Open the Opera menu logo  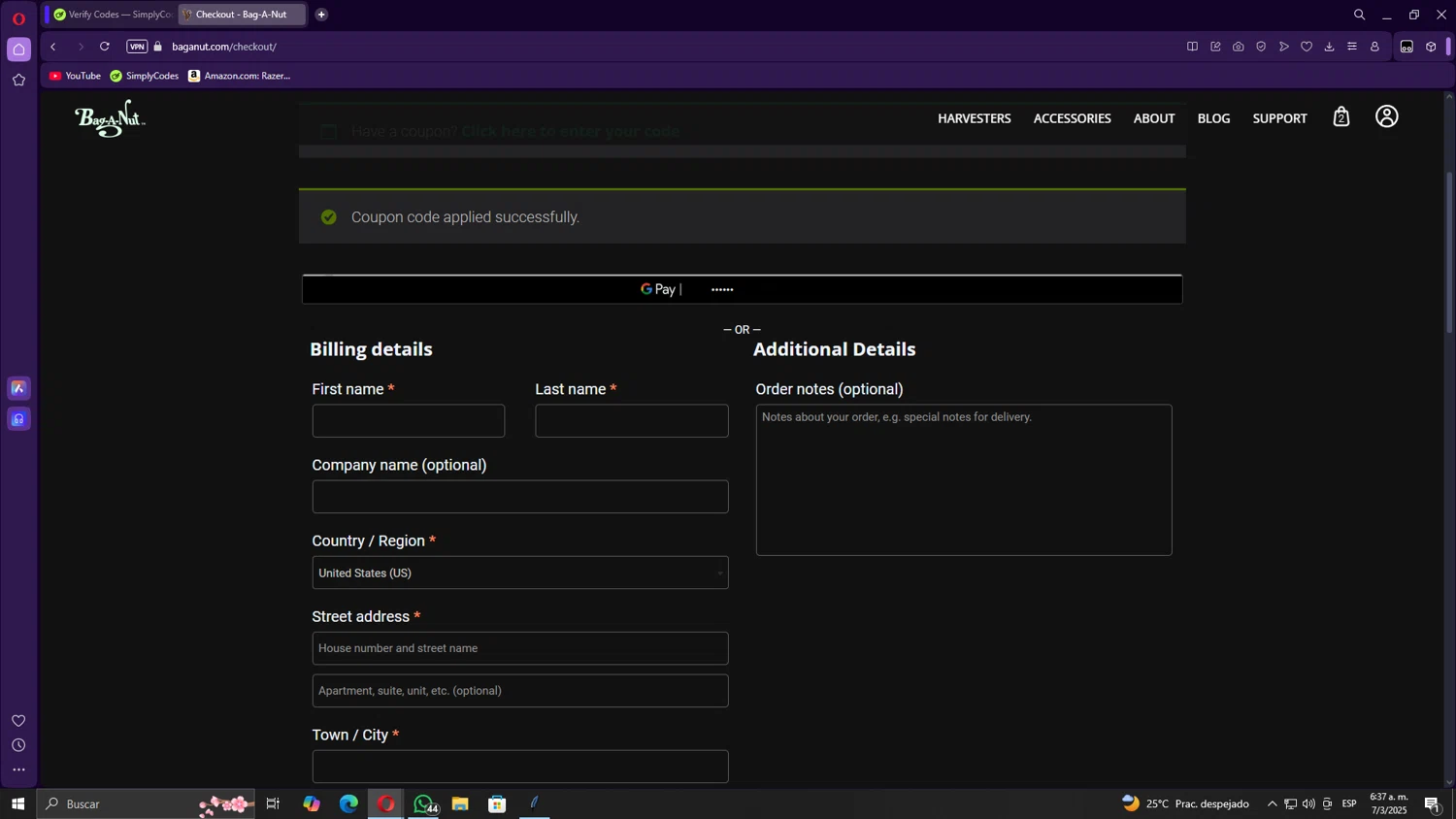[18, 18]
